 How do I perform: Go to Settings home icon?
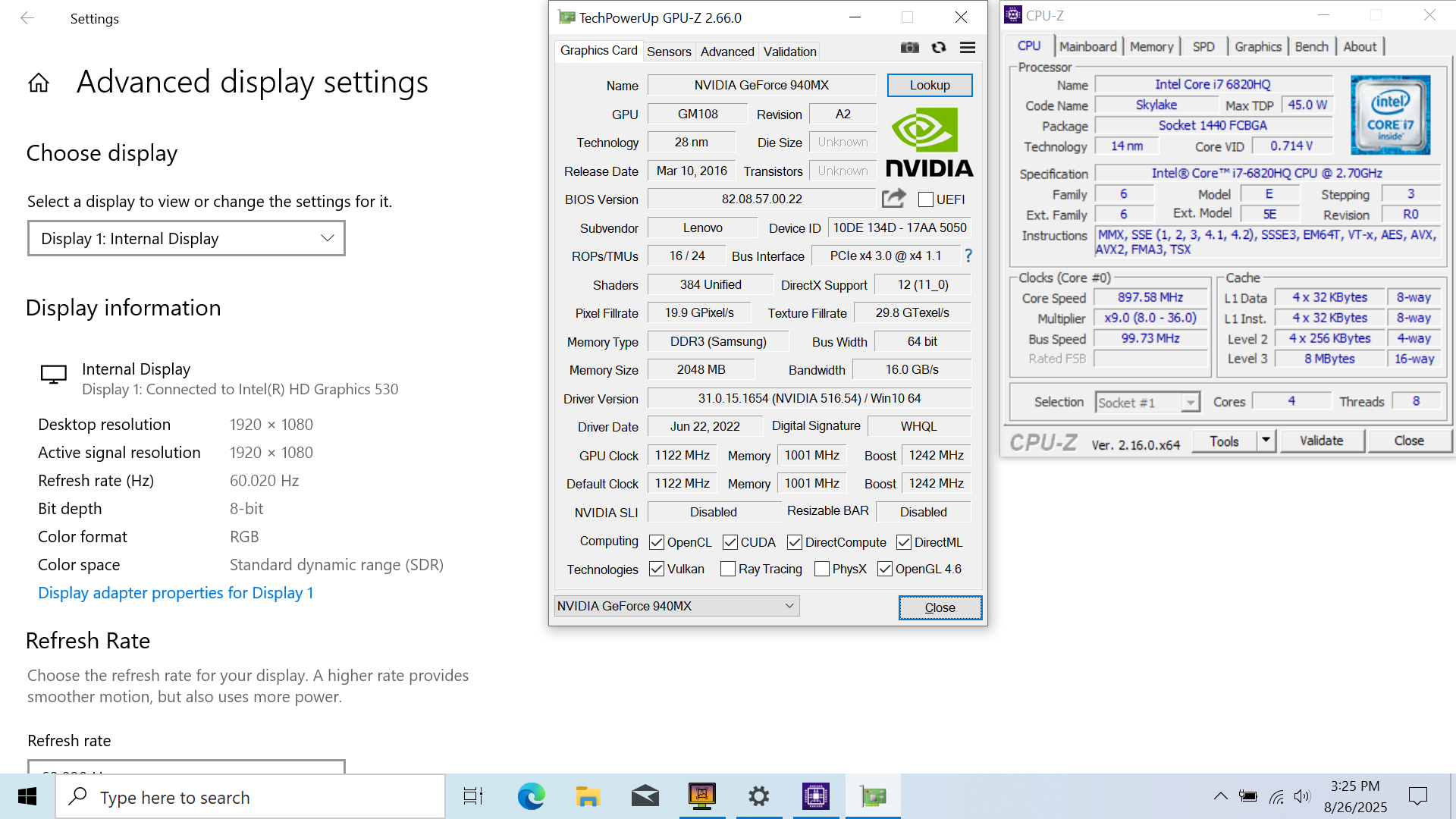pyautogui.click(x=39, y=83)
